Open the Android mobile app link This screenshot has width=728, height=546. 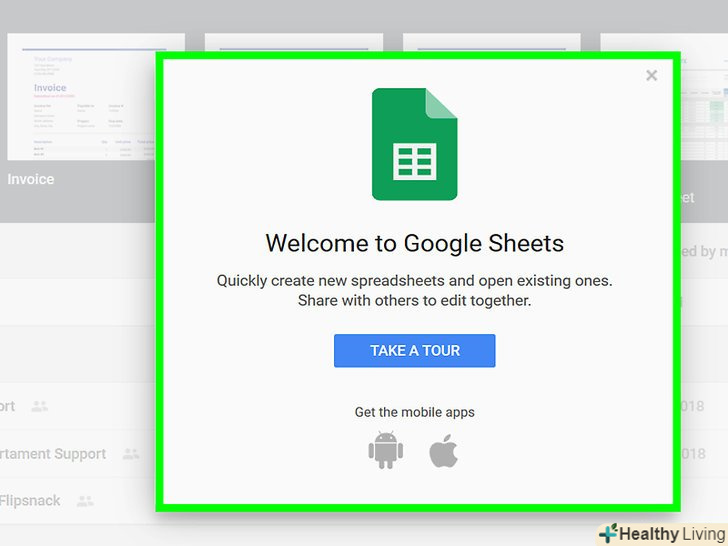tap(385, 450)
